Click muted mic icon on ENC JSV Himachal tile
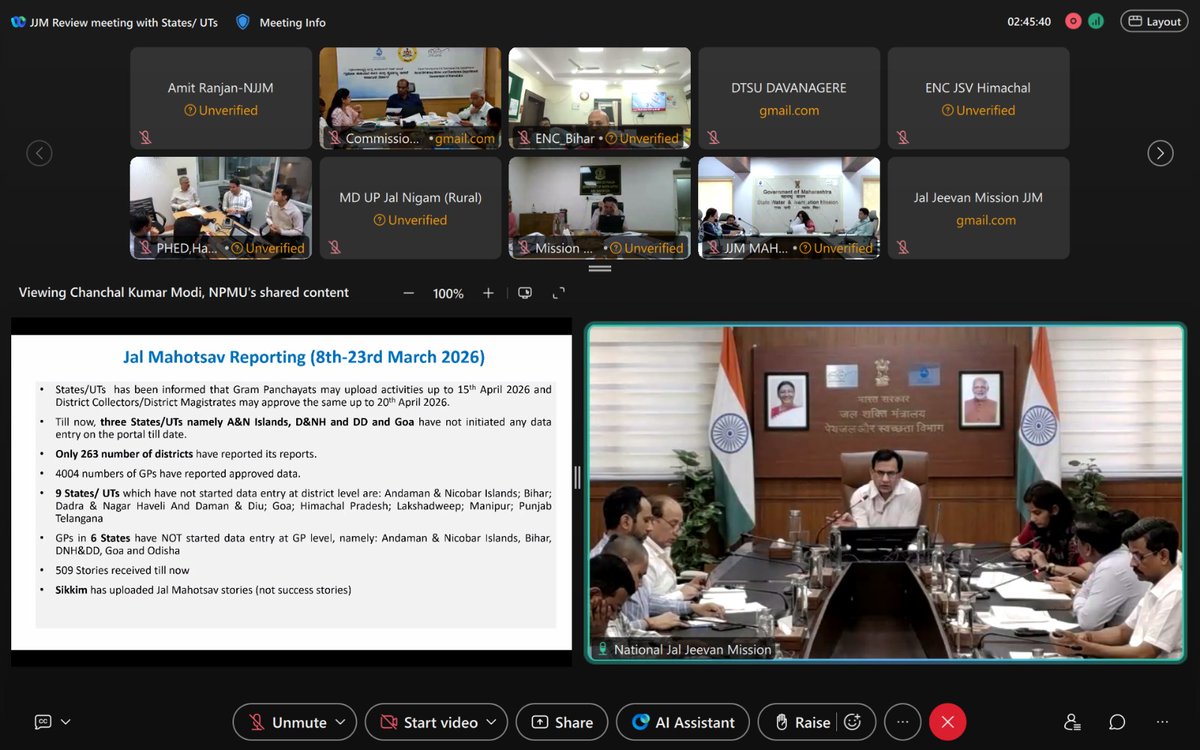 pos(903,138)
